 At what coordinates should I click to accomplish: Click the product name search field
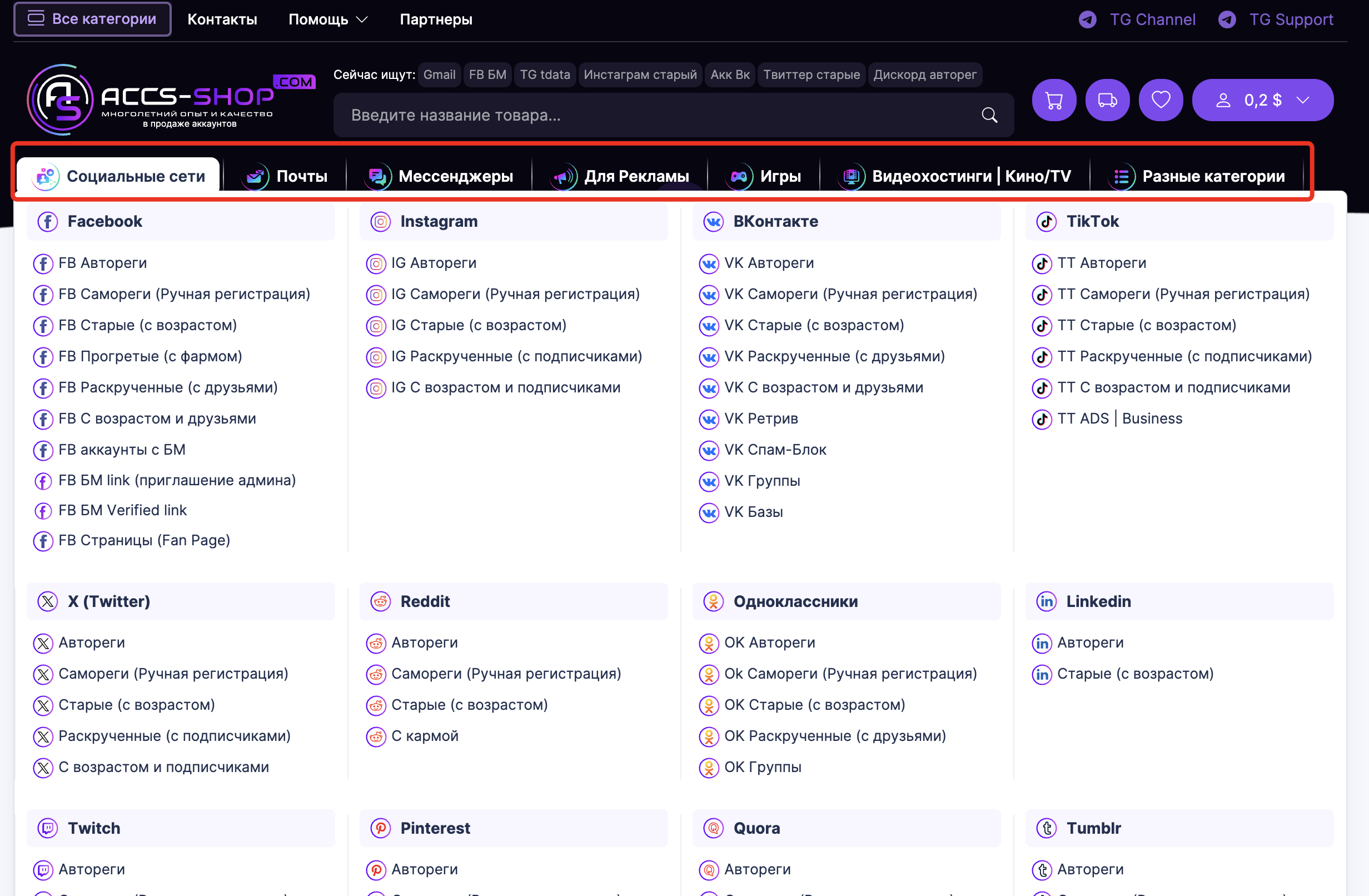(656, 115)
